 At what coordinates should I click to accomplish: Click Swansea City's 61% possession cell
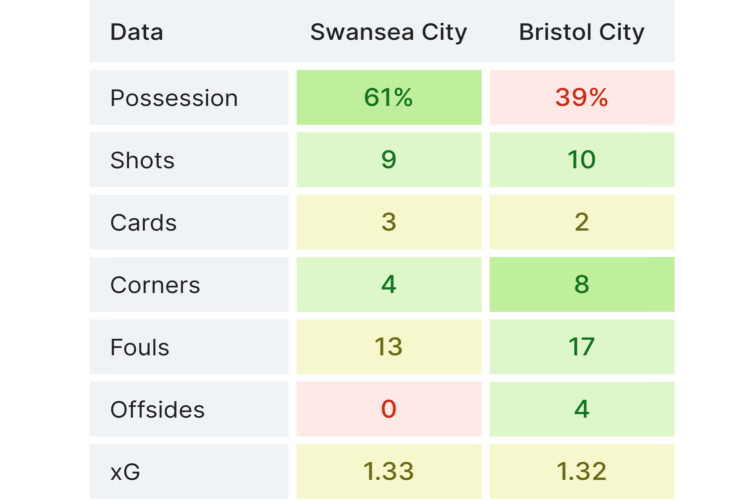pos(388,98)
